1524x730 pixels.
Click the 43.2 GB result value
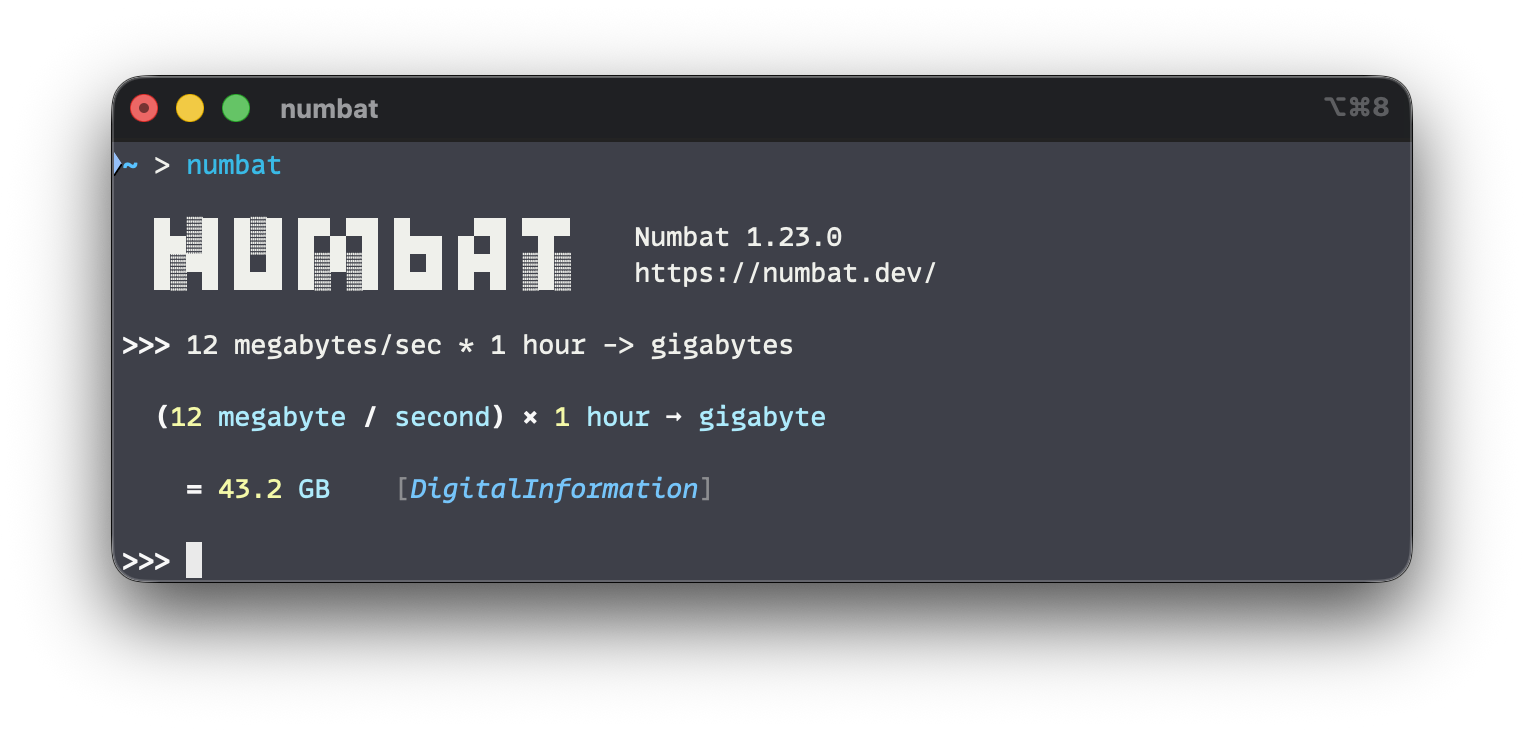[x=274, y=489]
